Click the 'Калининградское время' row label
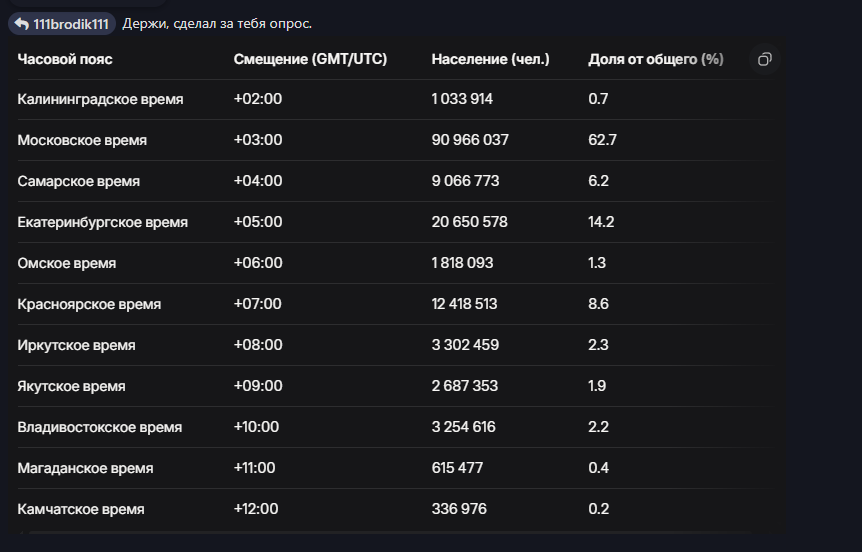Viewport: 862px width, 552px height. click(x=100, y=100)
